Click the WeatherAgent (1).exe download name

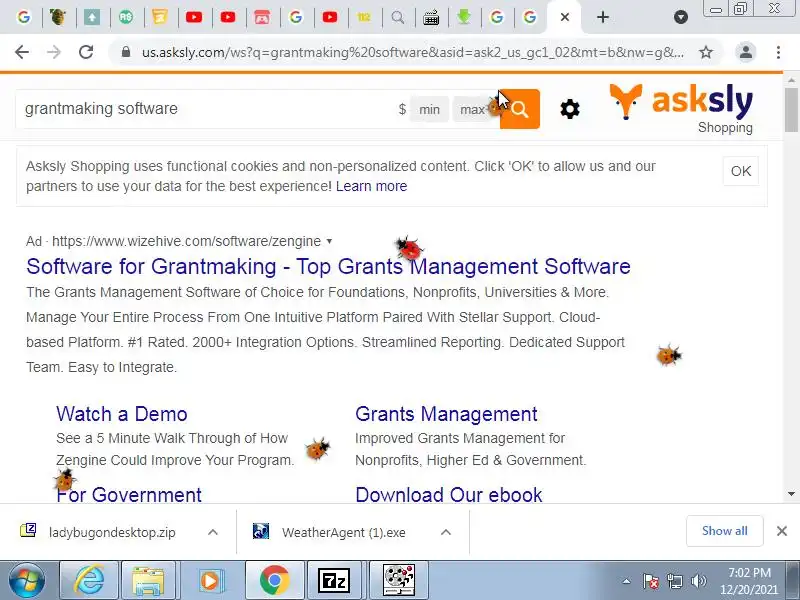(x=343, y=532)
